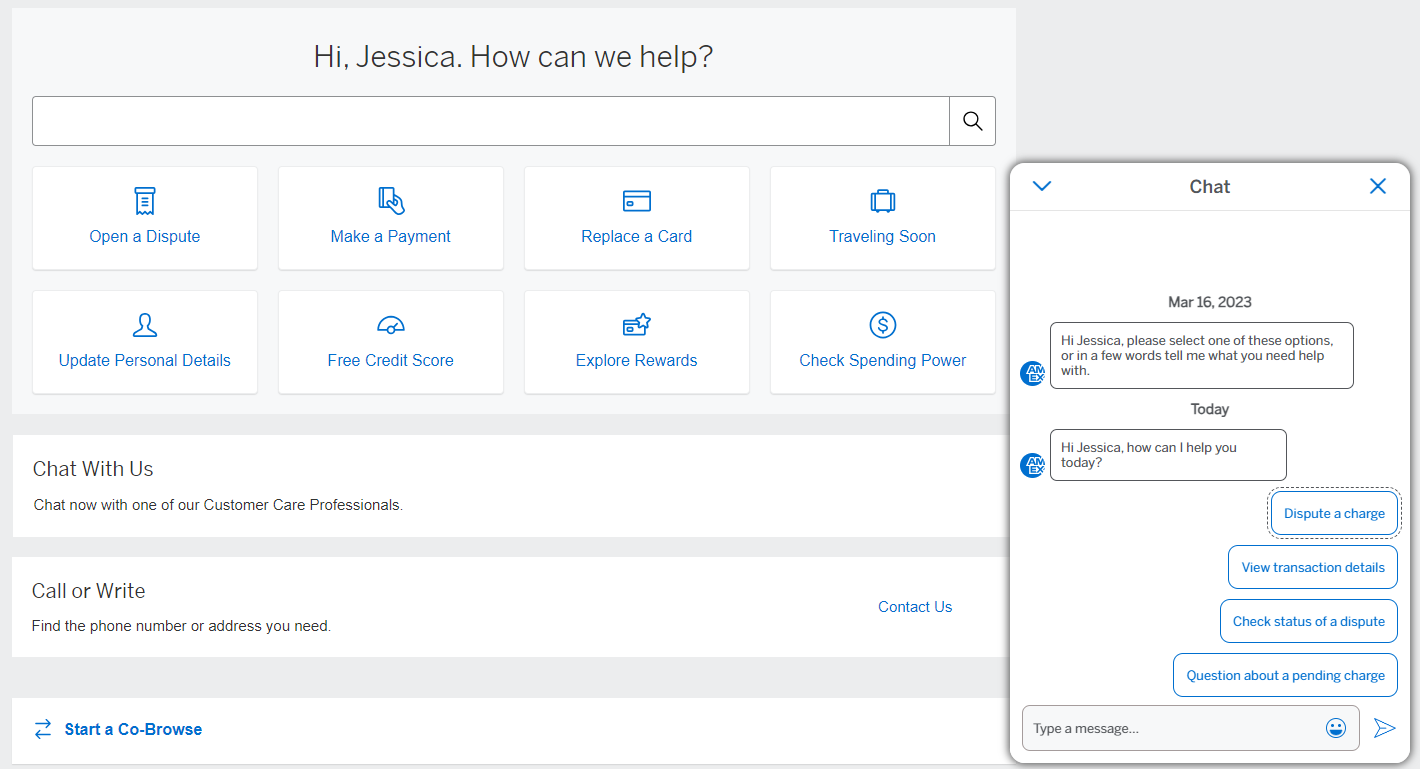Click 'Find the phone number or address' text
This screenshot has width=1420, height=769.
coord(182,627)
